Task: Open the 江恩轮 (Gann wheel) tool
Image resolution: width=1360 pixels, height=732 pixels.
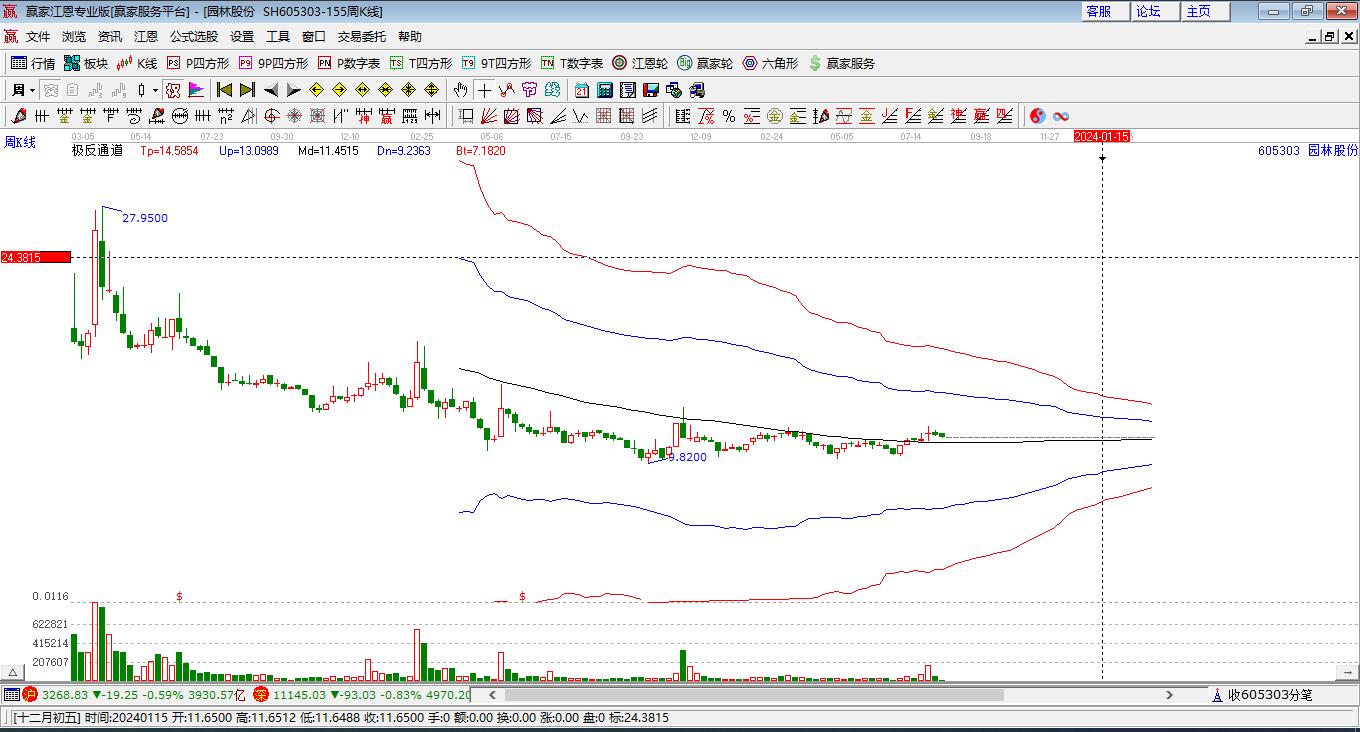Action: (640, 63)
